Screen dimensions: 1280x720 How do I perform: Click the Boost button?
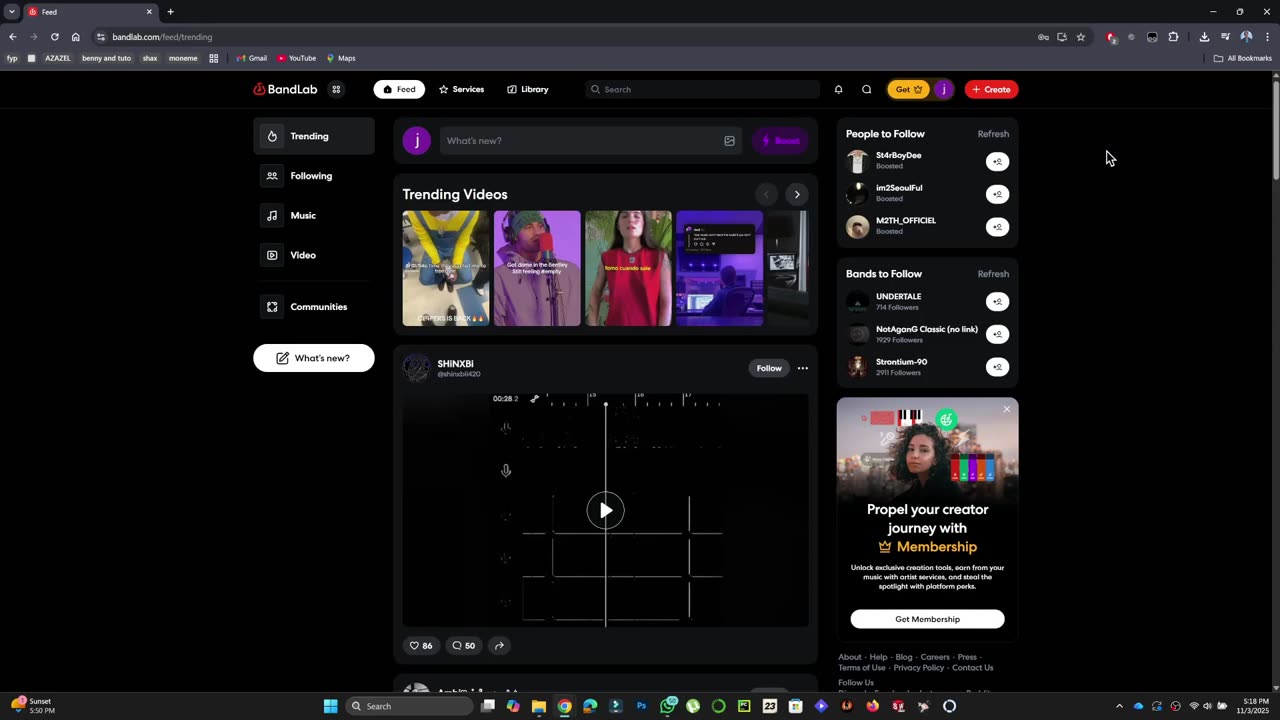click(x=780, y=141)
